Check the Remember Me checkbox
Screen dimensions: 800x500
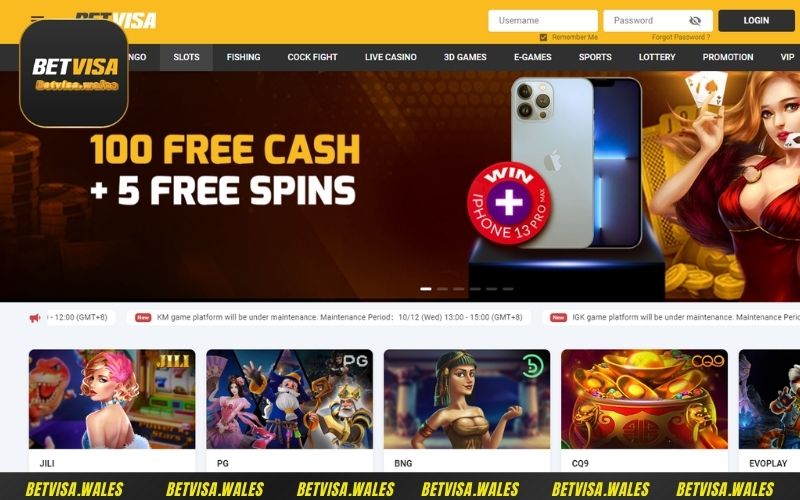click(x=543, y=37)
